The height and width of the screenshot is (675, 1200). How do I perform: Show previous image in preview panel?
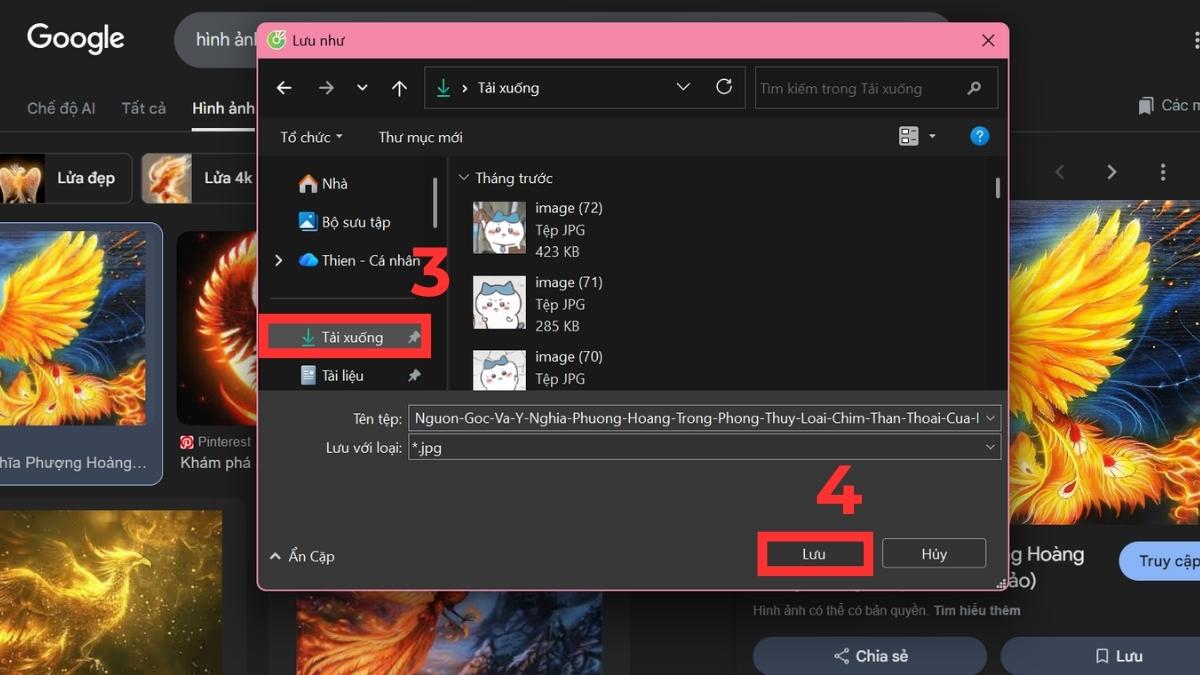pos(1059,172)
